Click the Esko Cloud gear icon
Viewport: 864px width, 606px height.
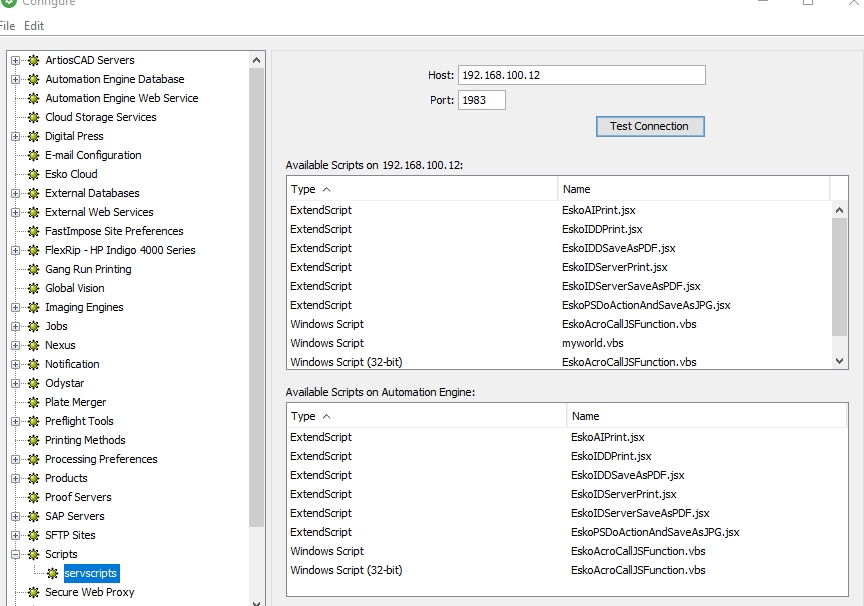(x=34, y=174)
